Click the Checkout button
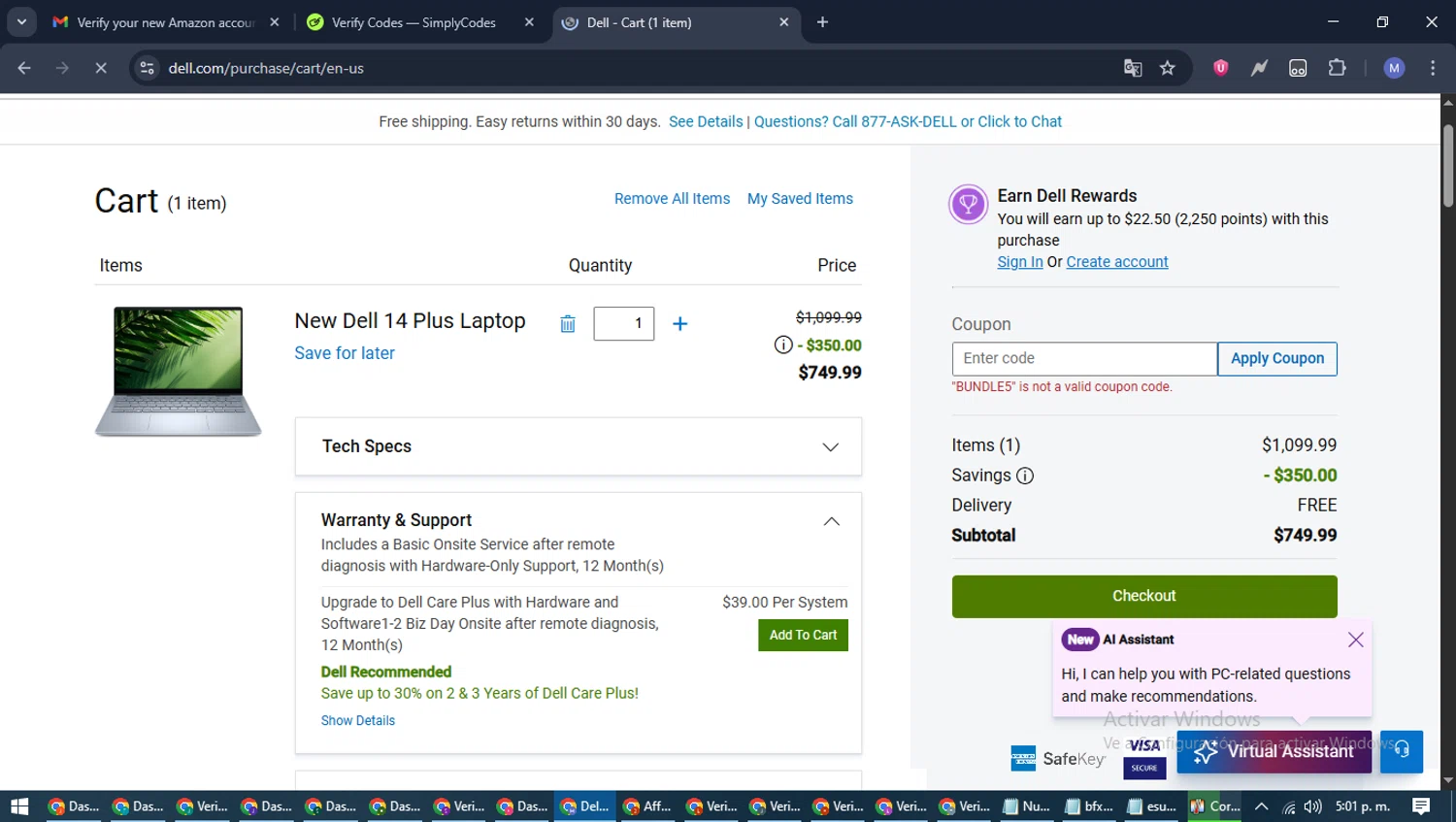The width and height of the screenshot is (1456, 822). click(x=1144, y=596)
